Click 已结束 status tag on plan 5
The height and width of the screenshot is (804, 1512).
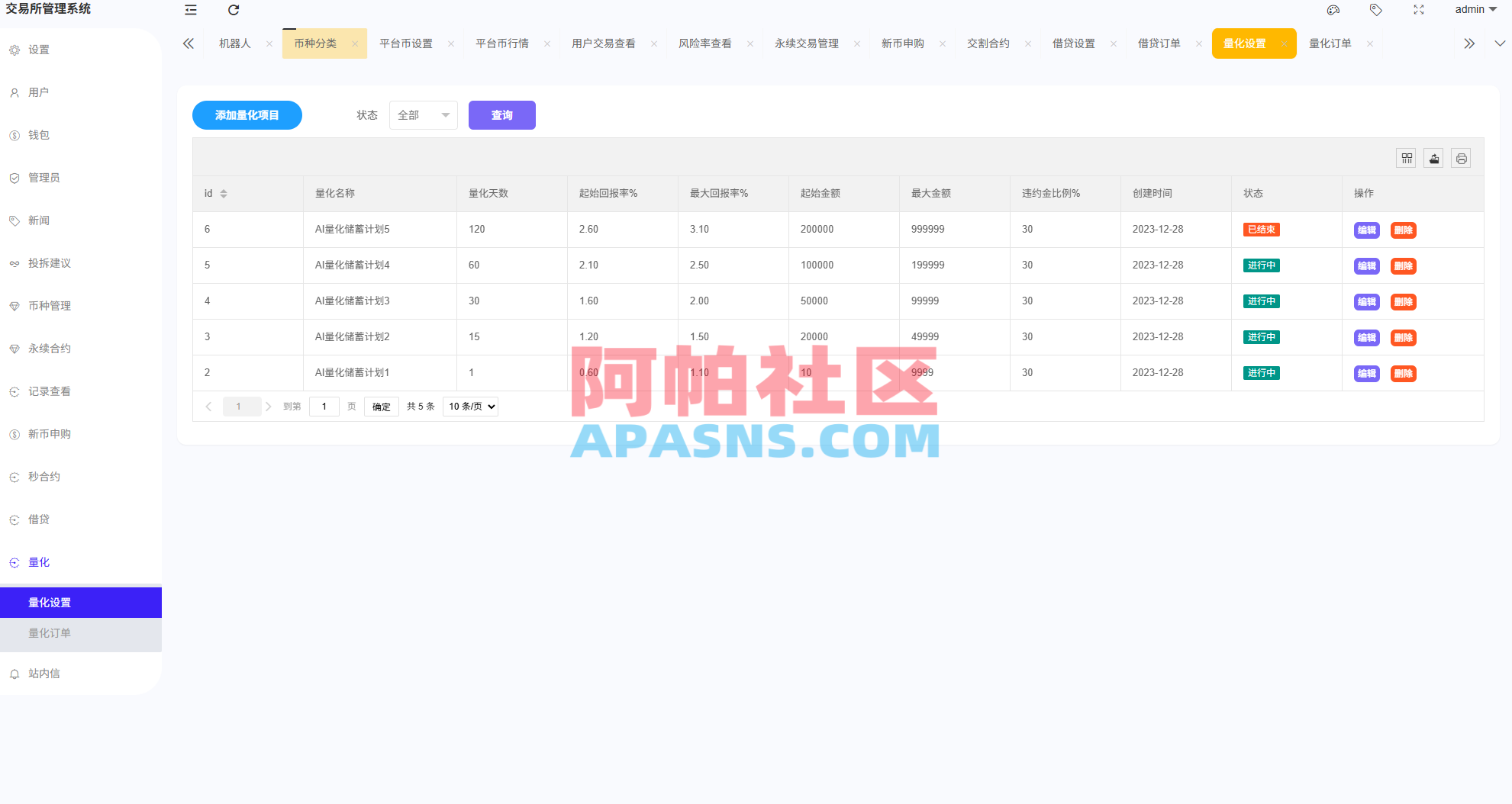[1261, 230]
